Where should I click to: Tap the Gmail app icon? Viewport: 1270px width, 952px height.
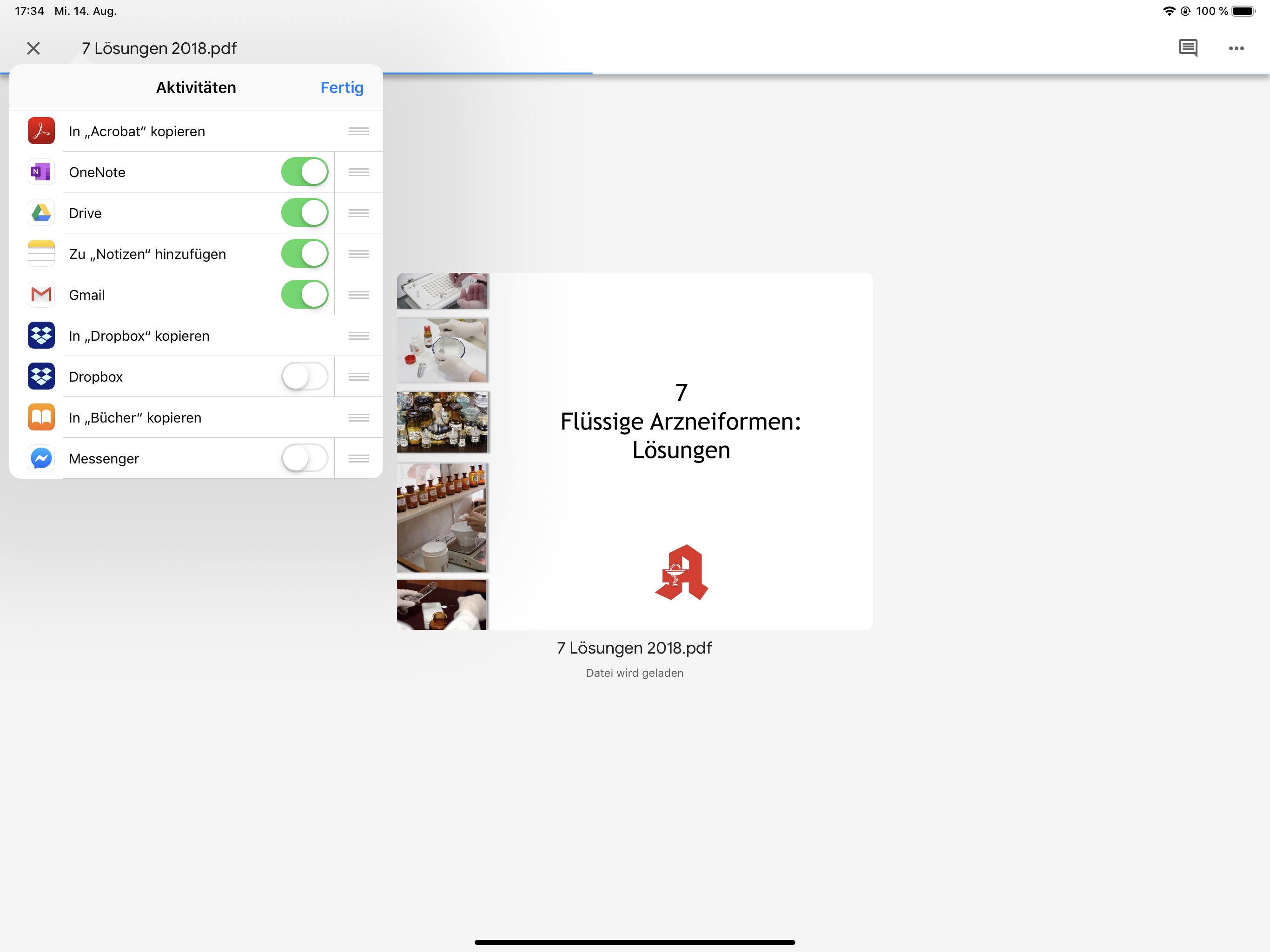[x=41, y=295]
